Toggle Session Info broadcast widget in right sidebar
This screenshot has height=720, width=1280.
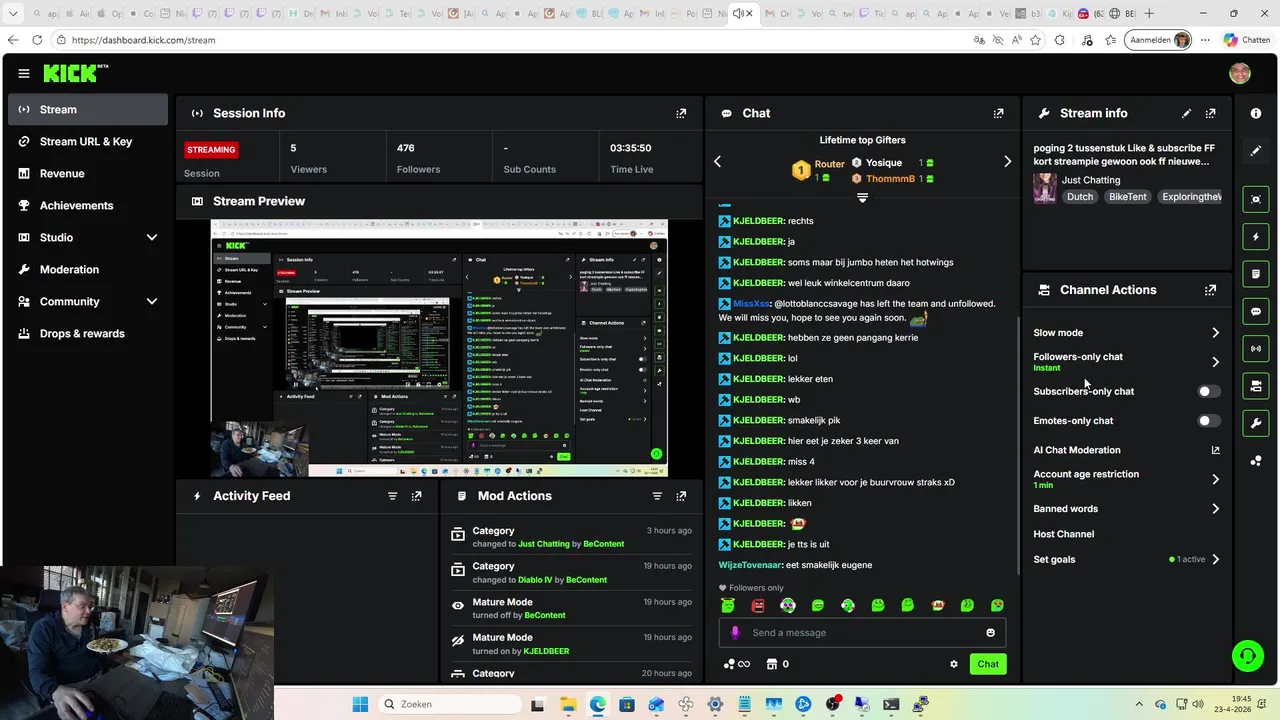tap(1256, 349)
